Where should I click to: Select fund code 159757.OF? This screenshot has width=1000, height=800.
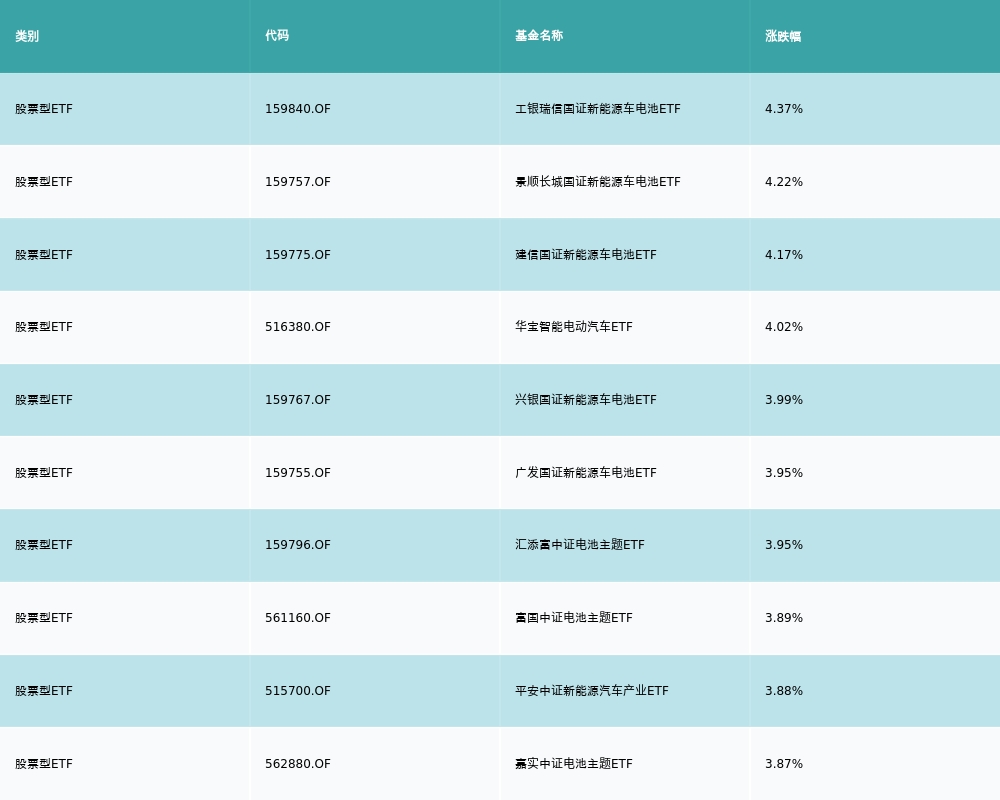[x=298, y=182]
